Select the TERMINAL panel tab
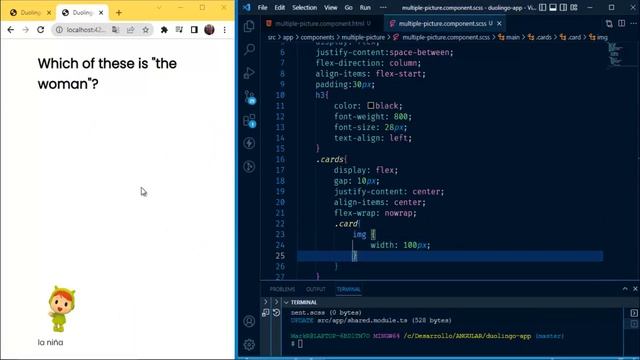The height and width of the screenshot is (360, 640). (x=349, y=289)
